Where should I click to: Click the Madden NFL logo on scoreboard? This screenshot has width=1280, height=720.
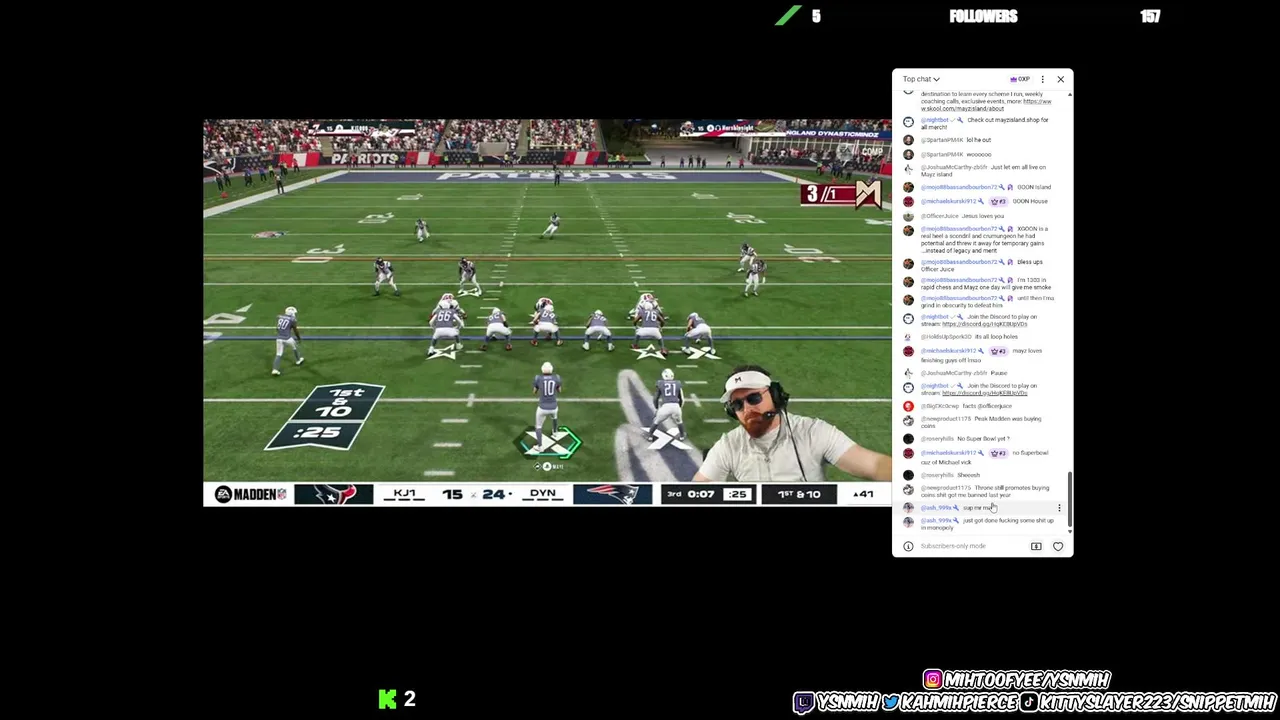pos(250,494)
